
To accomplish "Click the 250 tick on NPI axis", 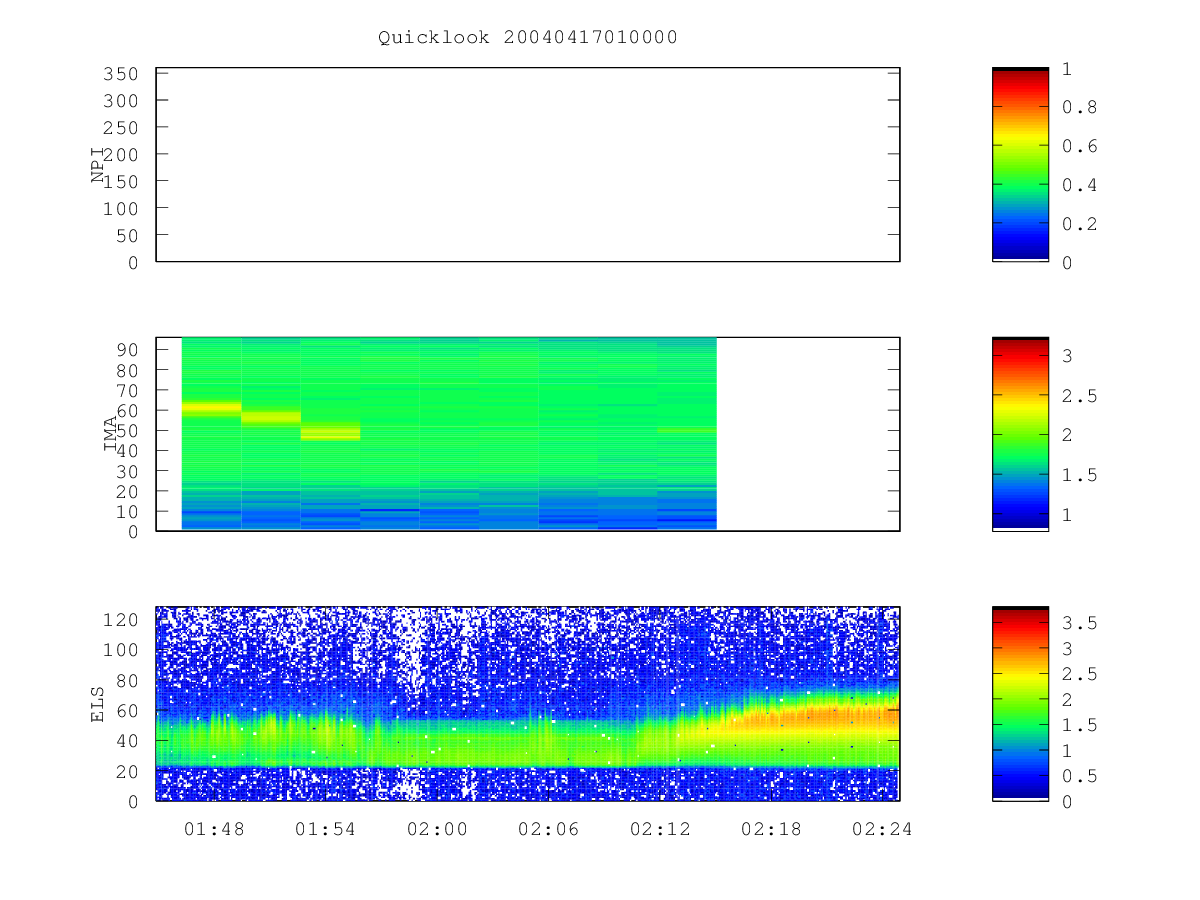I will (120, 128).
